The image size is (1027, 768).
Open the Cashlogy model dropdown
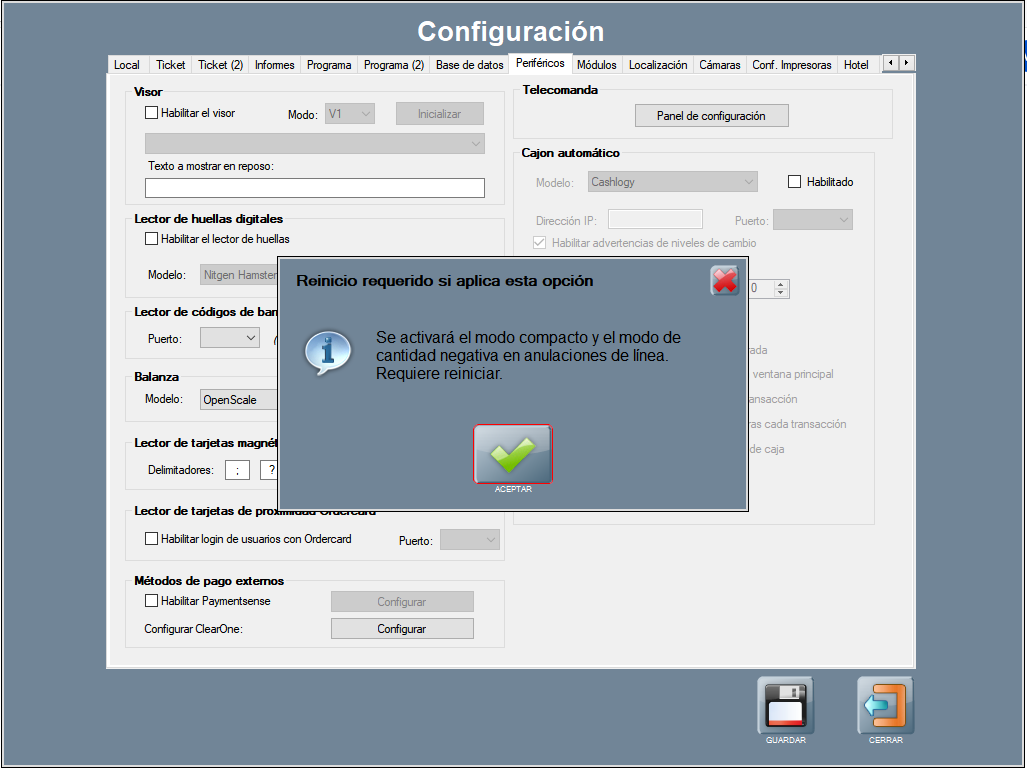pos(671,182)
